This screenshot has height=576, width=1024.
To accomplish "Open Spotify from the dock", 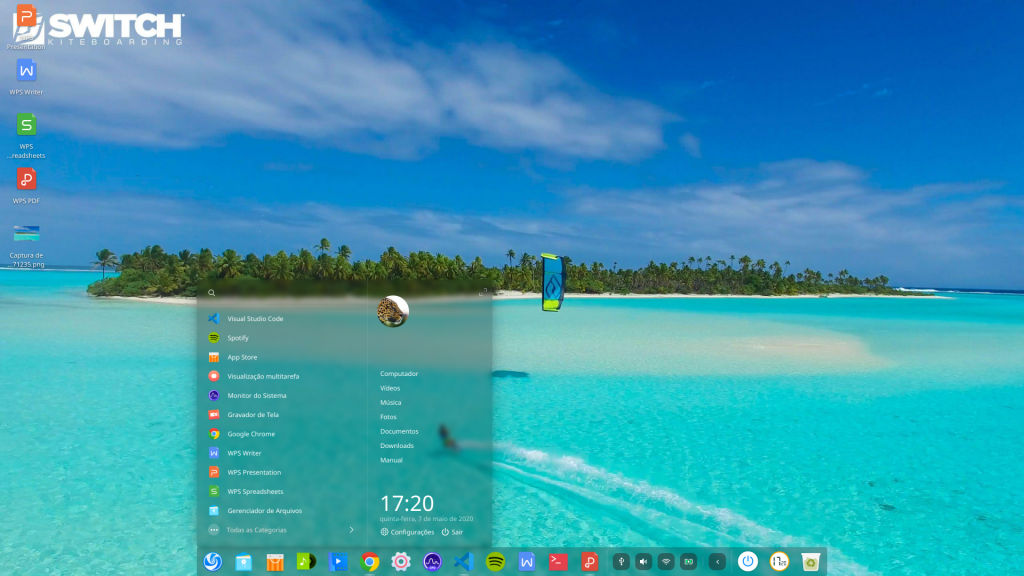I will tap(496, 562).
